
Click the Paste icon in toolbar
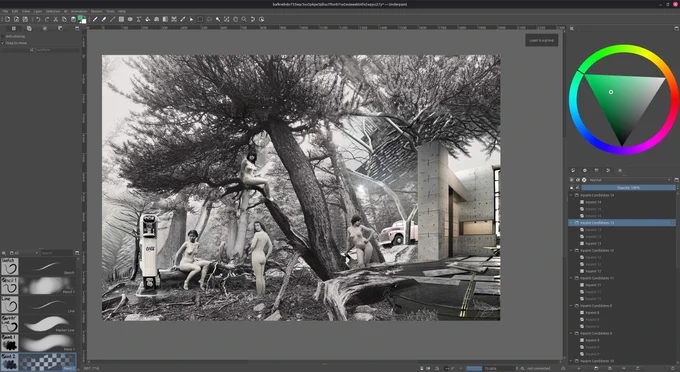[x=73, y=20]
